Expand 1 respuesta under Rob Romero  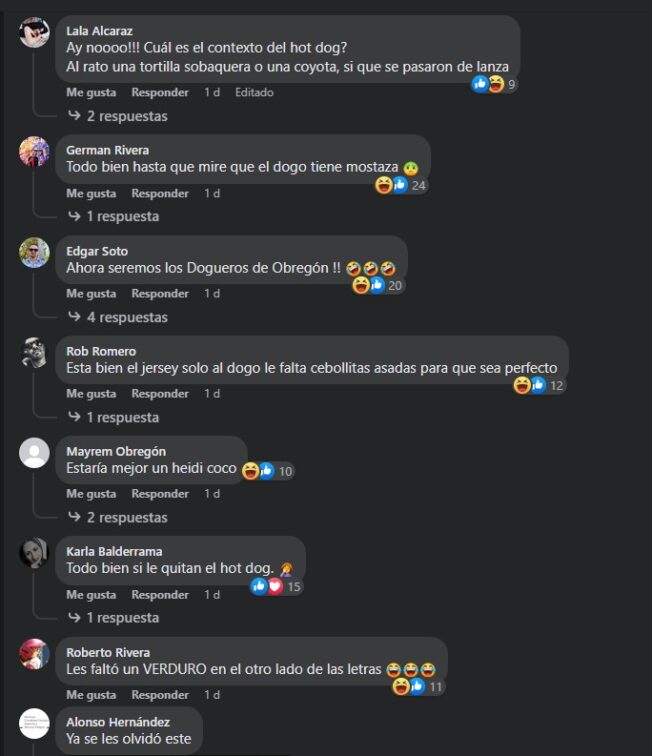click(x=114, y=417)
